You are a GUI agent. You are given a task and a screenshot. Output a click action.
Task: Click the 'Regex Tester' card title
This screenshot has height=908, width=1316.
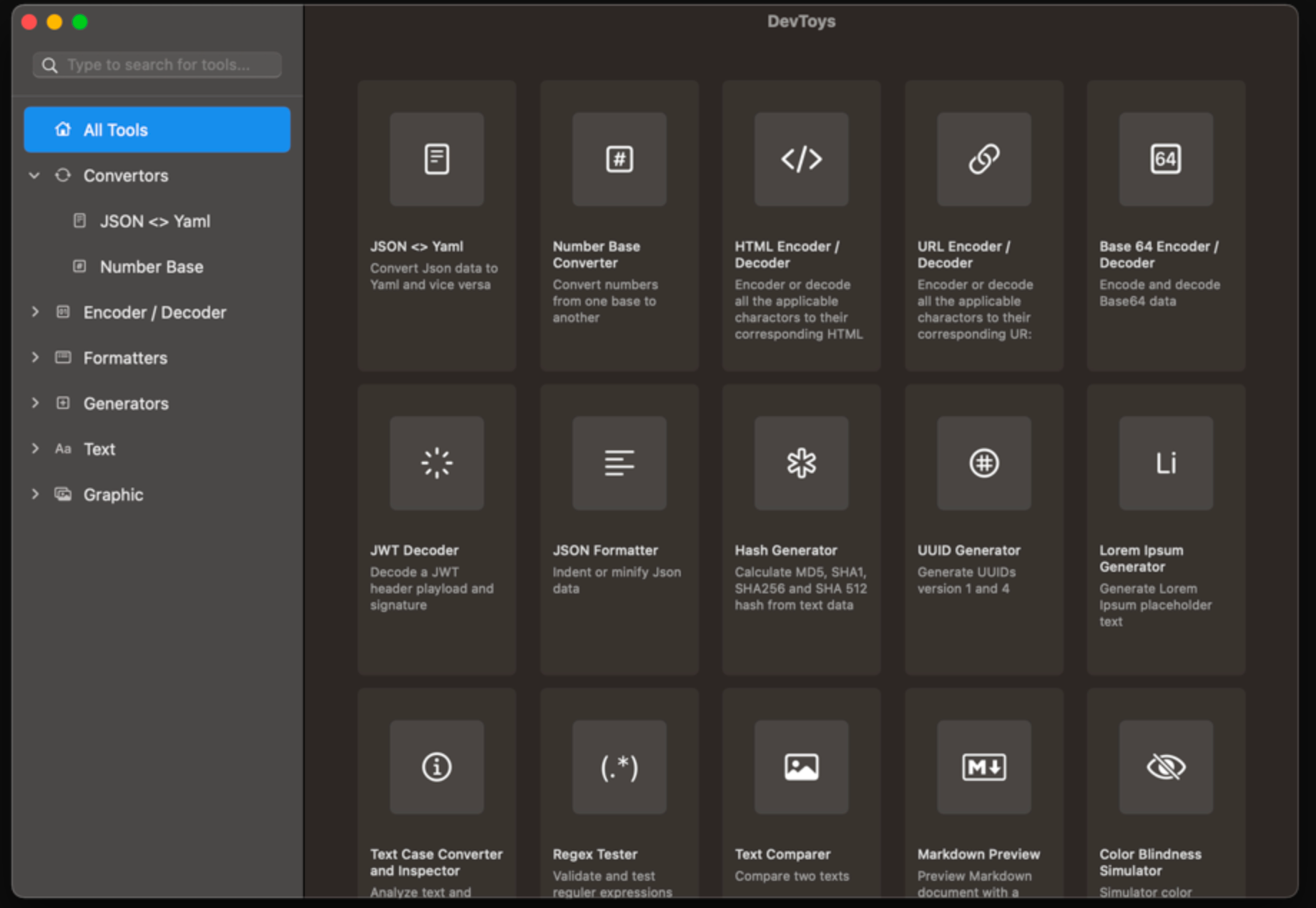point(595,854)
